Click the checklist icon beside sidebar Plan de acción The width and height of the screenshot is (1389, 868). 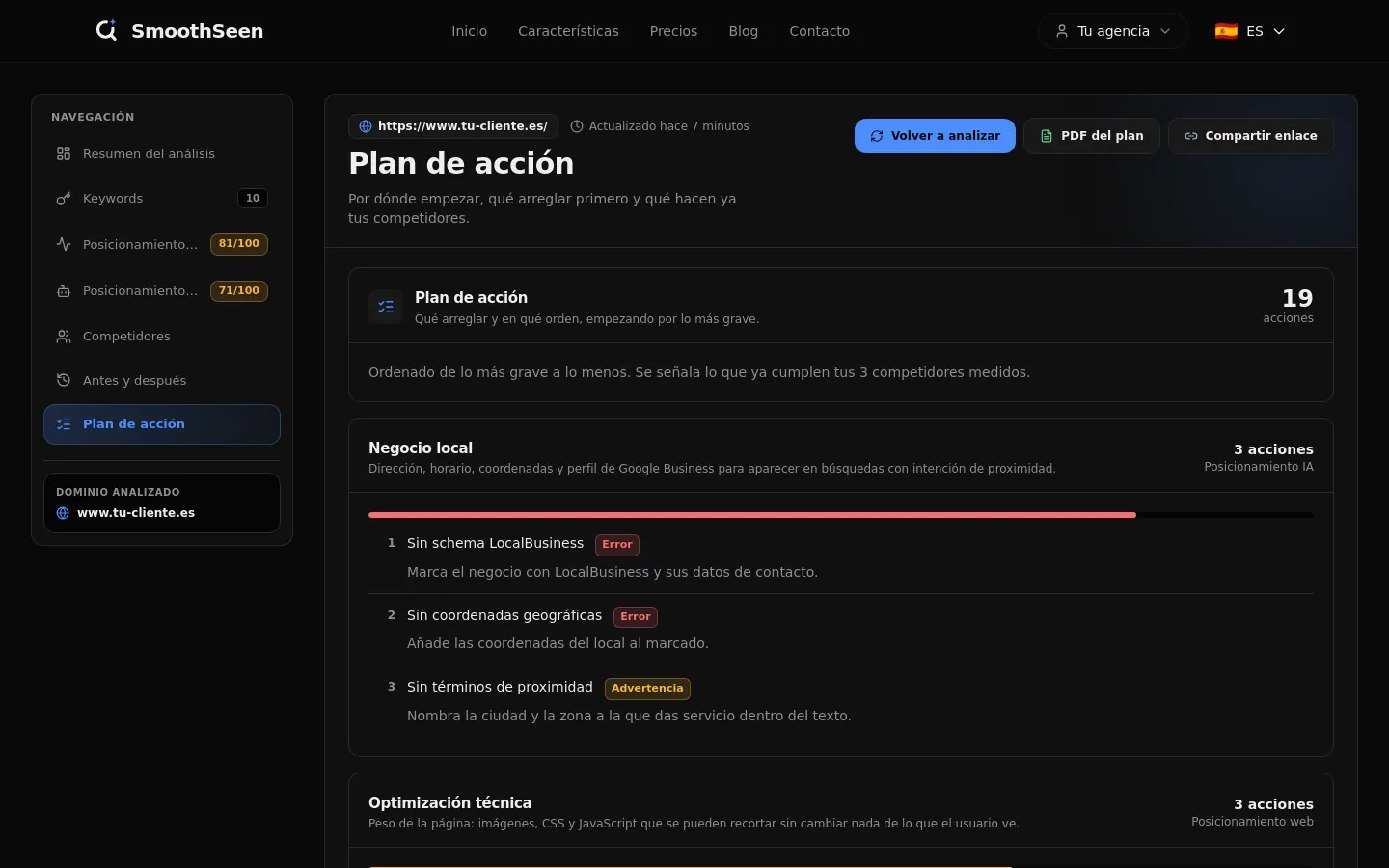click(x=64, y=424)
